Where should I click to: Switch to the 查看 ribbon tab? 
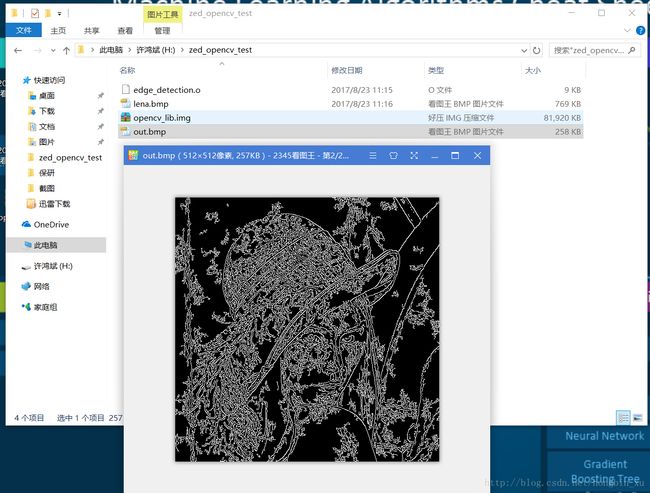[x=125, y=31]
